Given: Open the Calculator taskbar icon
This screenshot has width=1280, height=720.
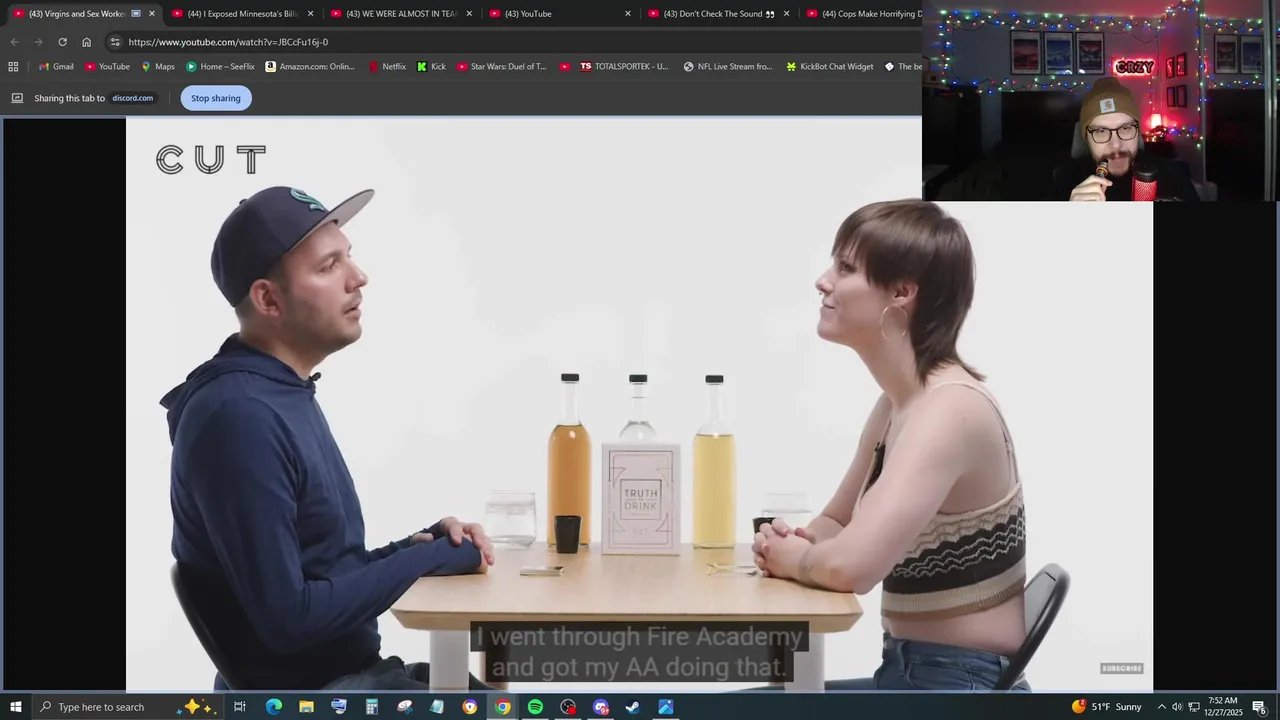Looking at the screenshot, I should tap(372, 707).
